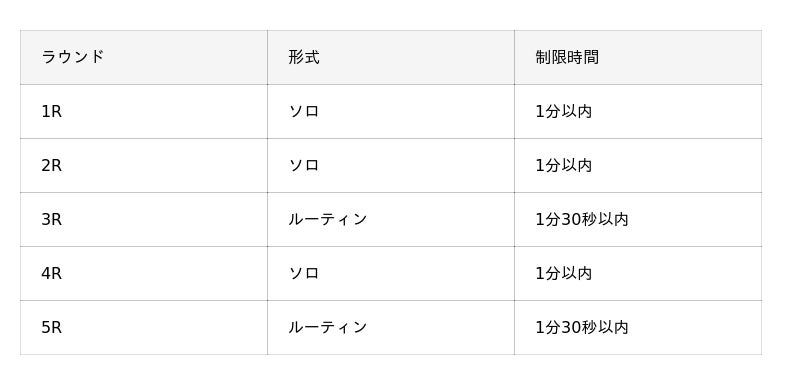The height and width of the screenshot is (385, 800).
Task: Select the 5R round cell
Action: pyautogui.click(x=144, y=328)
